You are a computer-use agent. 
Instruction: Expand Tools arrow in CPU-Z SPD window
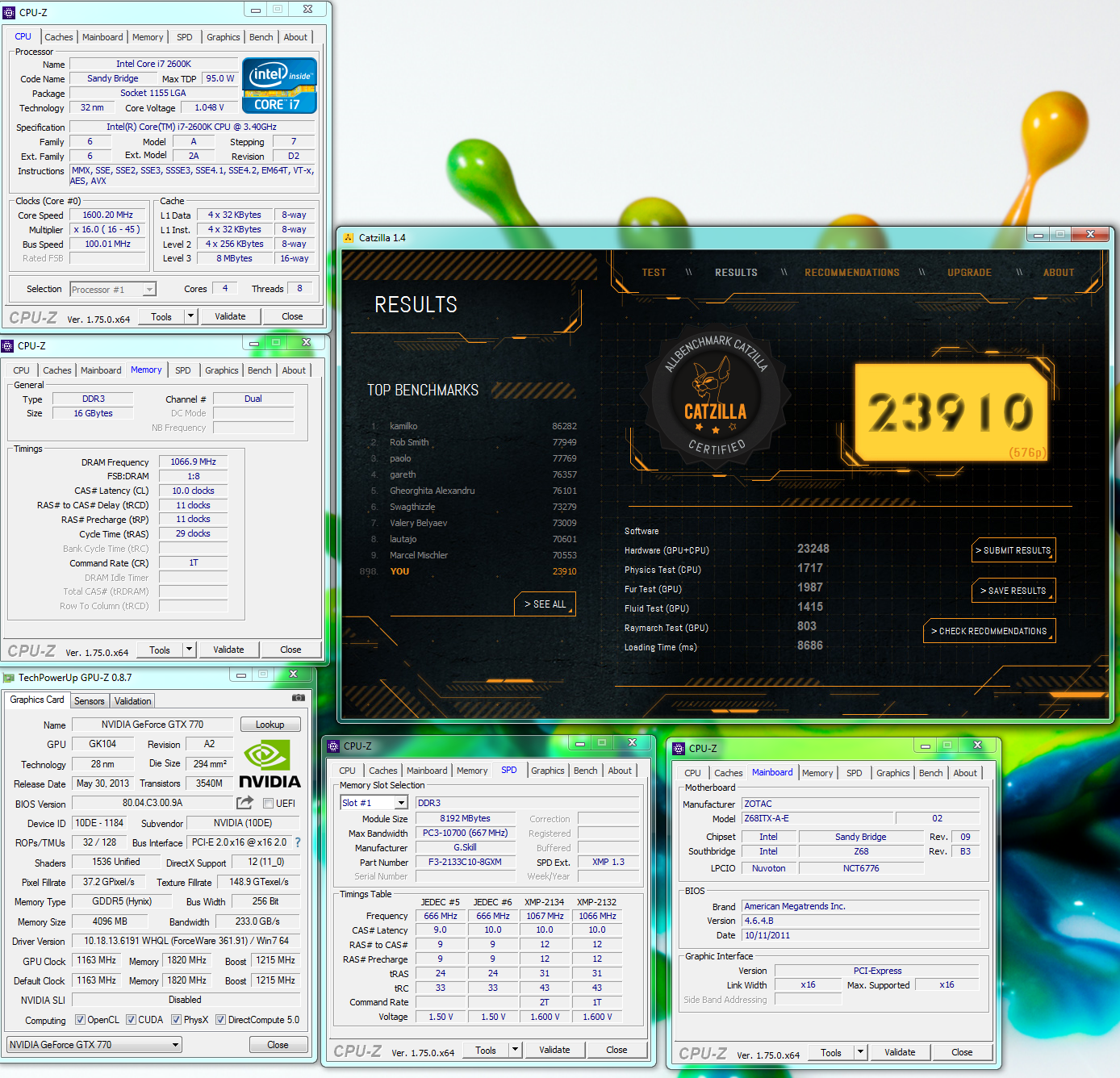(516, 1050)
